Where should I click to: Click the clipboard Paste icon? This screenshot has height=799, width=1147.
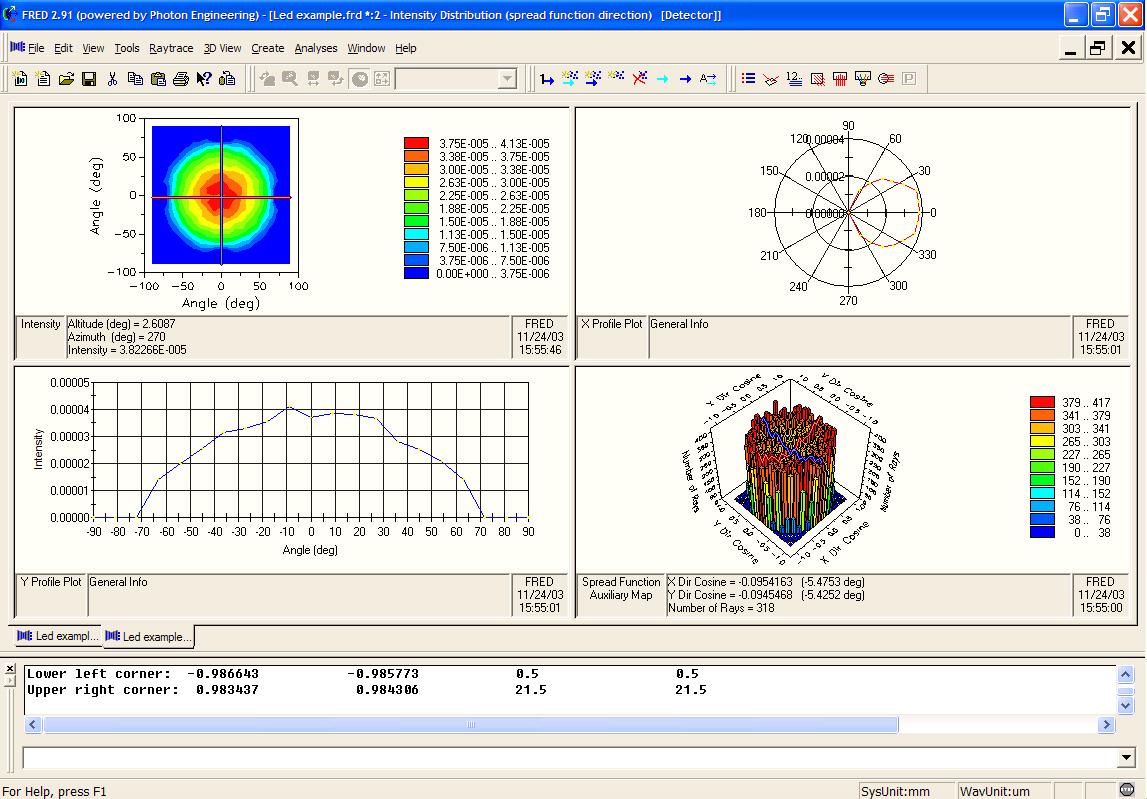[158, 78]
